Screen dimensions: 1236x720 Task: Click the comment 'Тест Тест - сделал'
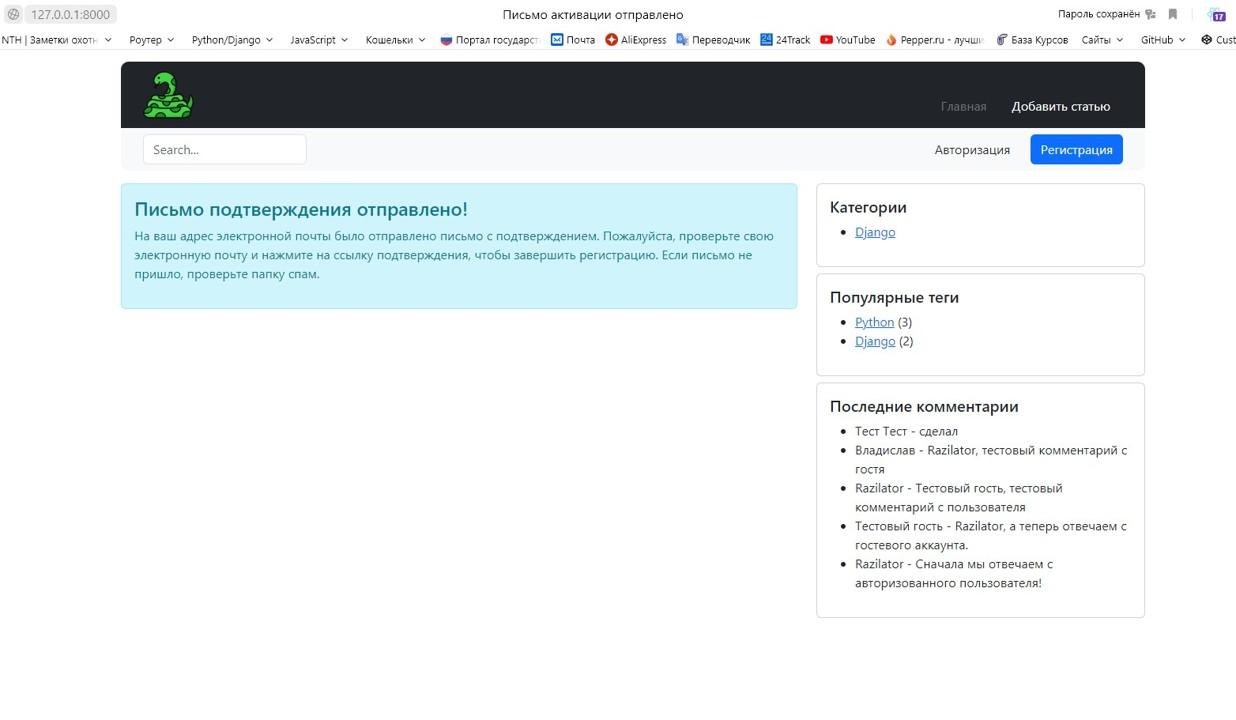point(906,431)
